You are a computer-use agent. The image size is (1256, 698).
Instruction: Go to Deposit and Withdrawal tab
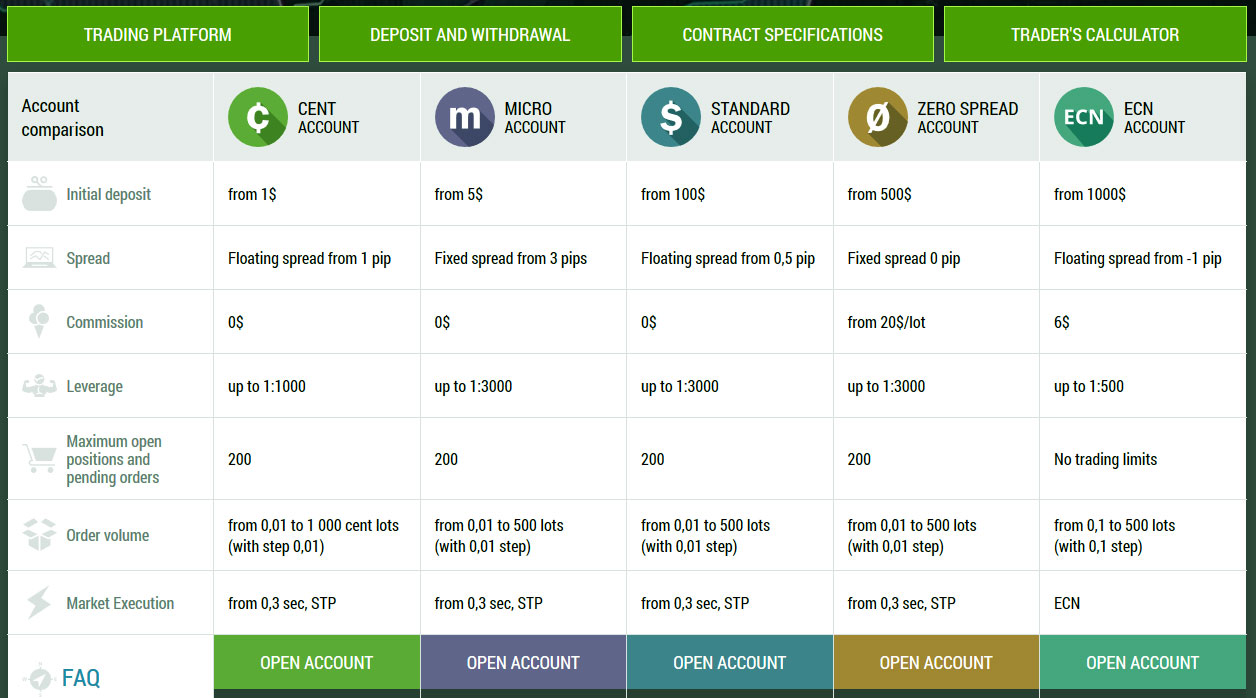tap(470, 35)
